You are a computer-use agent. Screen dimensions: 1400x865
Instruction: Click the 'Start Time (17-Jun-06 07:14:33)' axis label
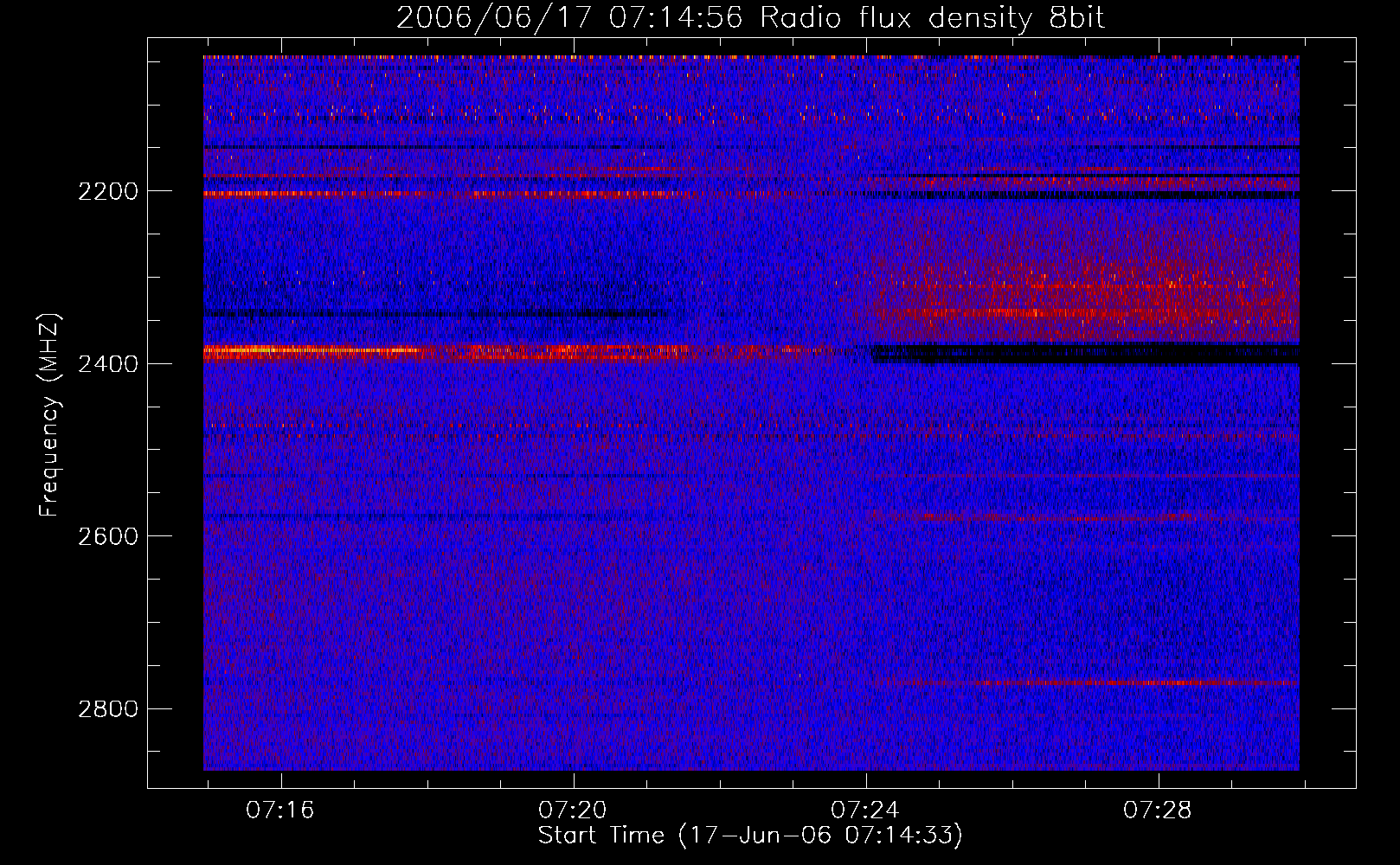tap(750, 836)
